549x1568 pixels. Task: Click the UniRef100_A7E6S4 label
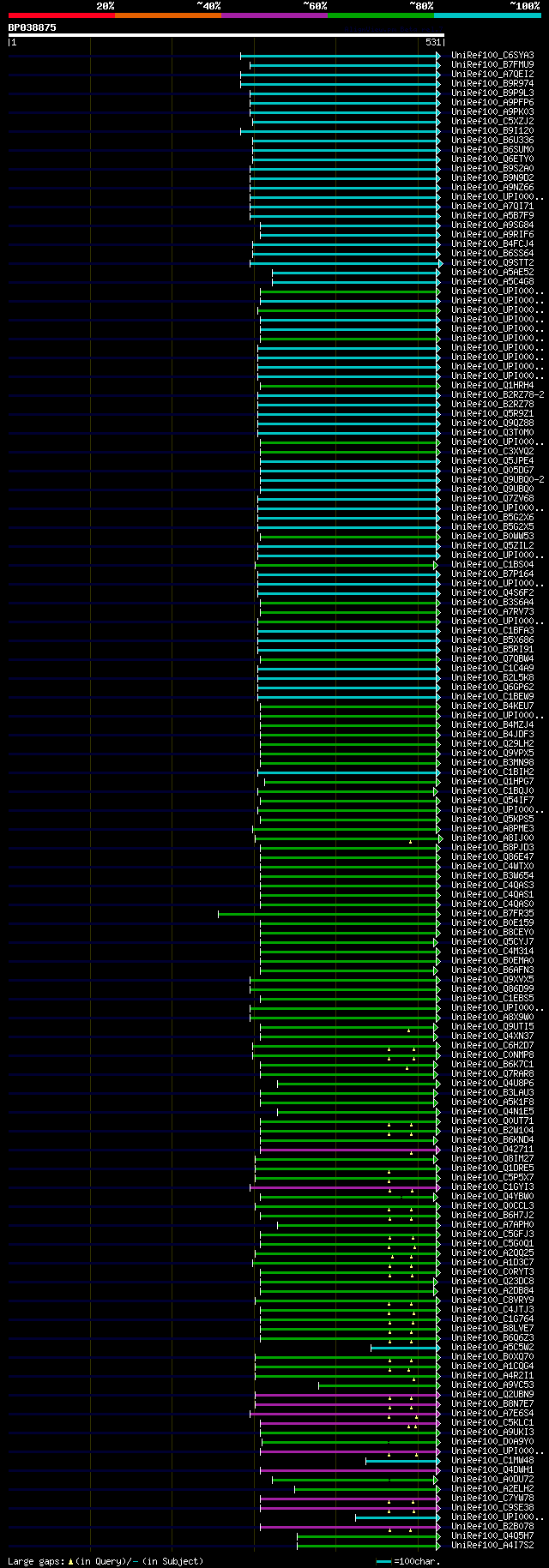pyautogui.click(x=492, y=1414)
